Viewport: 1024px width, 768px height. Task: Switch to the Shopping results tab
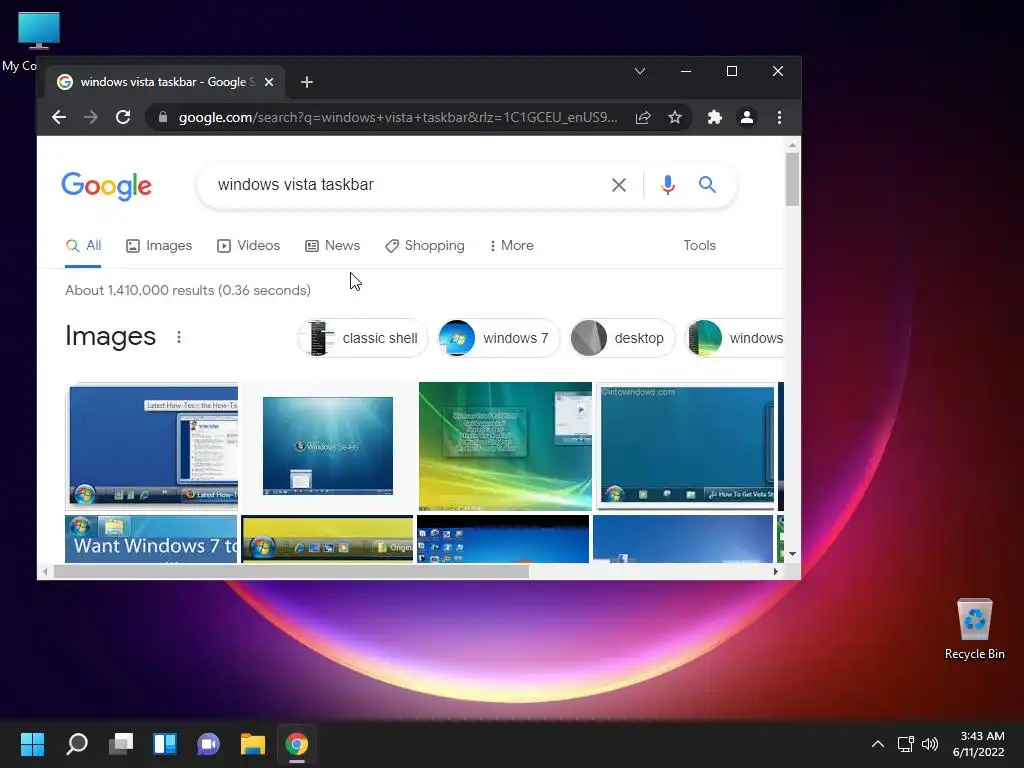click(424, 246)
